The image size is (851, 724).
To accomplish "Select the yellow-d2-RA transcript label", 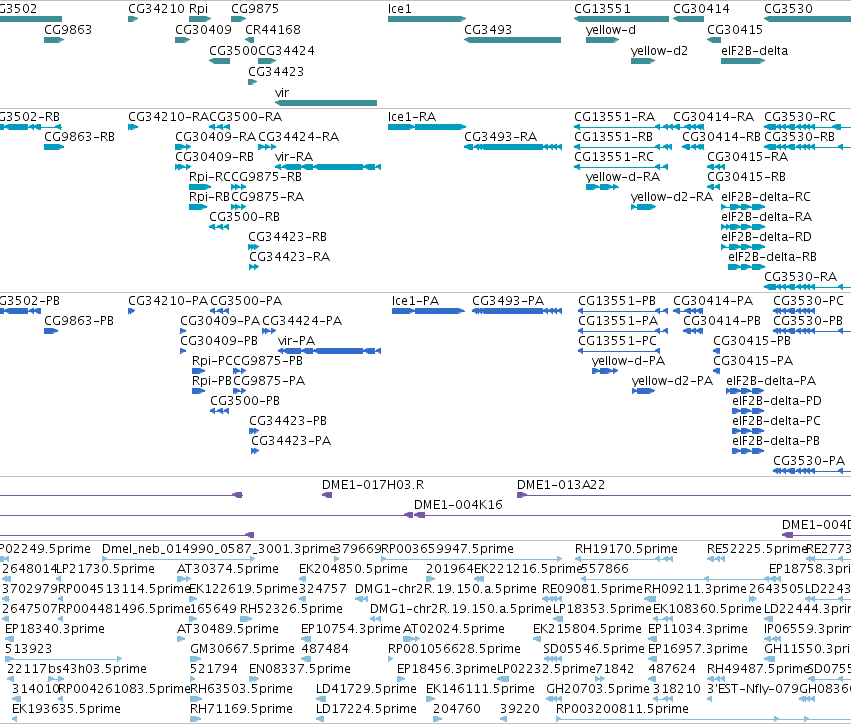I will (671, 197).
